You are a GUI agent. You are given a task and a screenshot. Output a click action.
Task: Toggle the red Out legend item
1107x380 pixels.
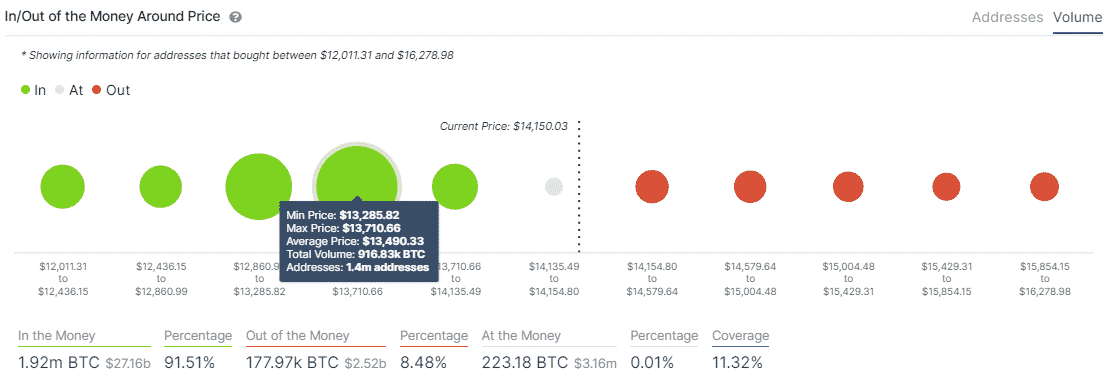click(111, 90)
